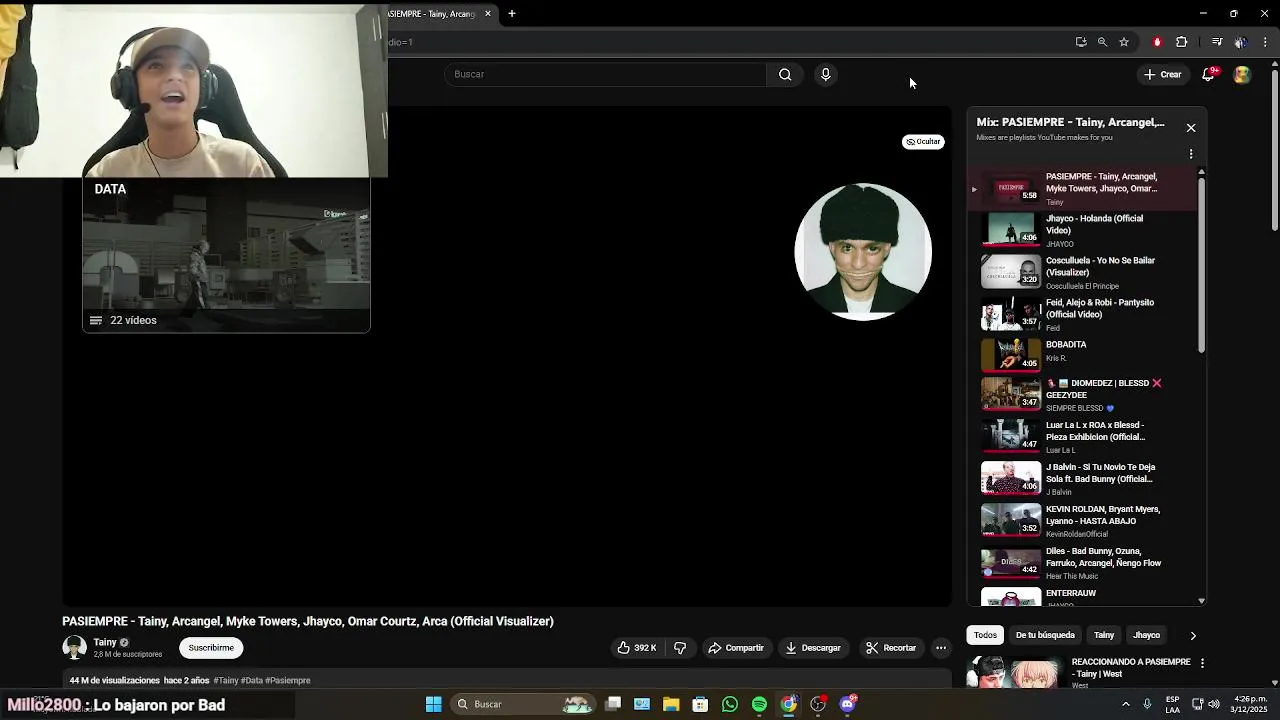Open Spotify from taskbar
This screenshot has height=720, width=1280.
(x=759, y=704)
